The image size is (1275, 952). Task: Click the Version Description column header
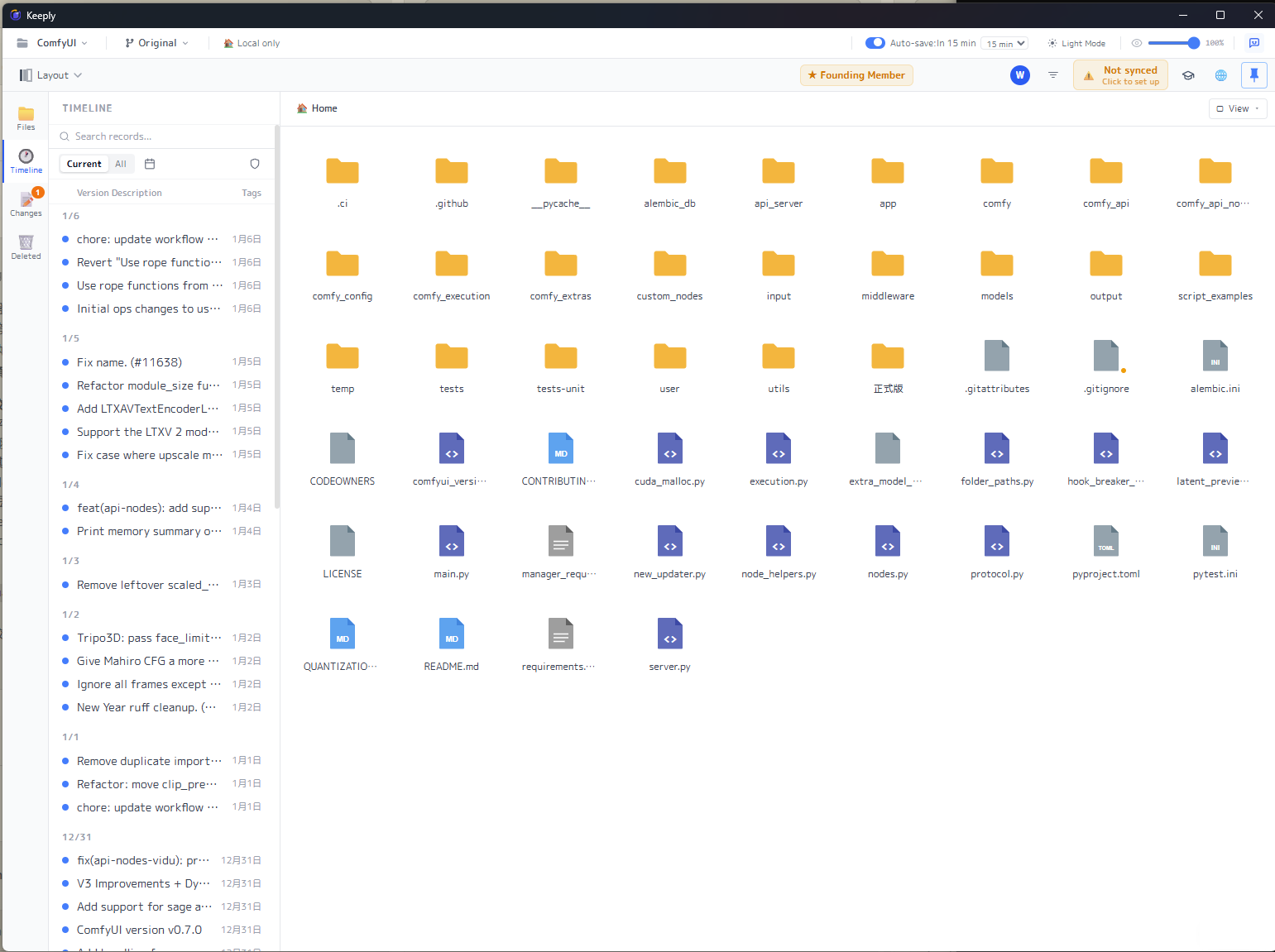pyautogui.click(x=119, y=193)
